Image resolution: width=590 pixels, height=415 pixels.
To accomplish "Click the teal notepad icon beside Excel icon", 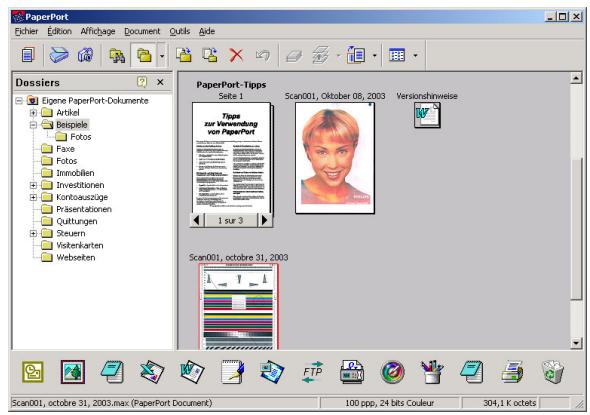I will (112, 372).
